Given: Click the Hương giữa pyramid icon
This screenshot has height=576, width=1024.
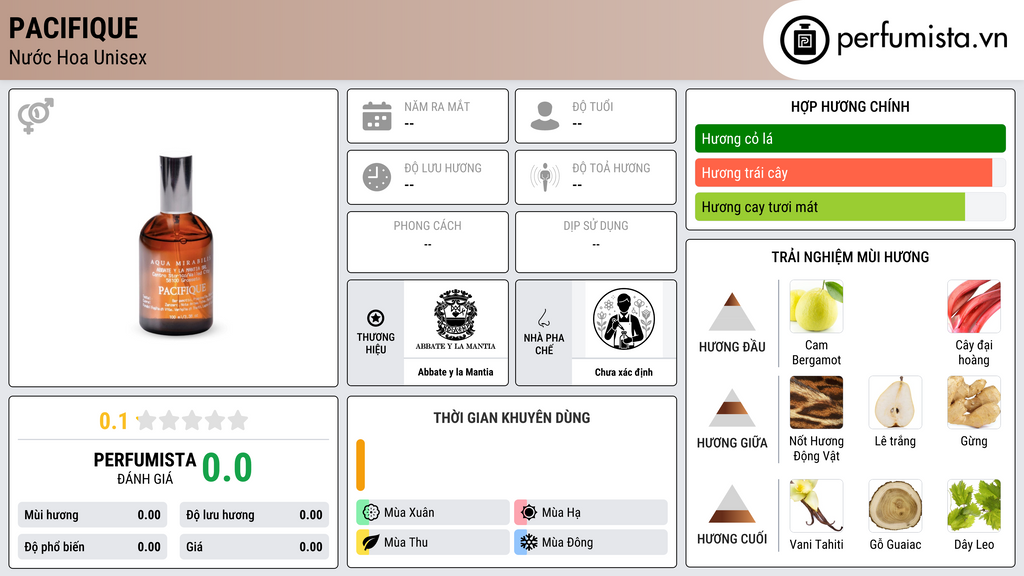Looking at the screenshot, I should 732,408.
